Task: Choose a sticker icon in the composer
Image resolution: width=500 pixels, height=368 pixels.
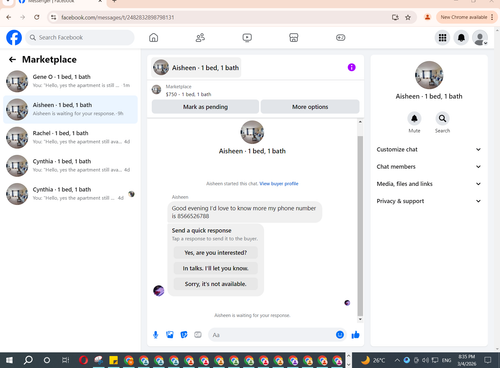Action: pos(184,335)
